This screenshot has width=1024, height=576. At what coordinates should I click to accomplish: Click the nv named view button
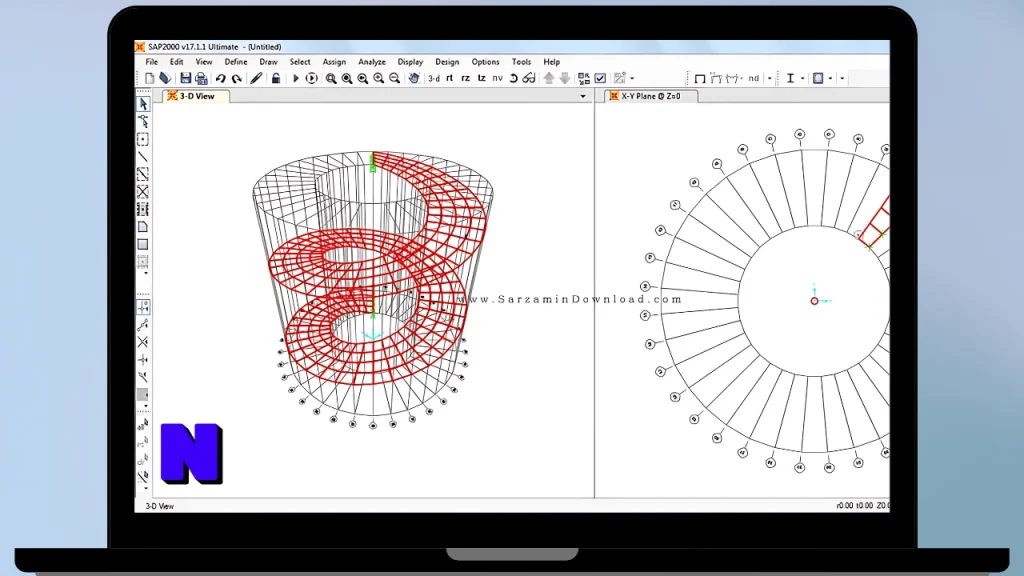(x=498, y=78)
